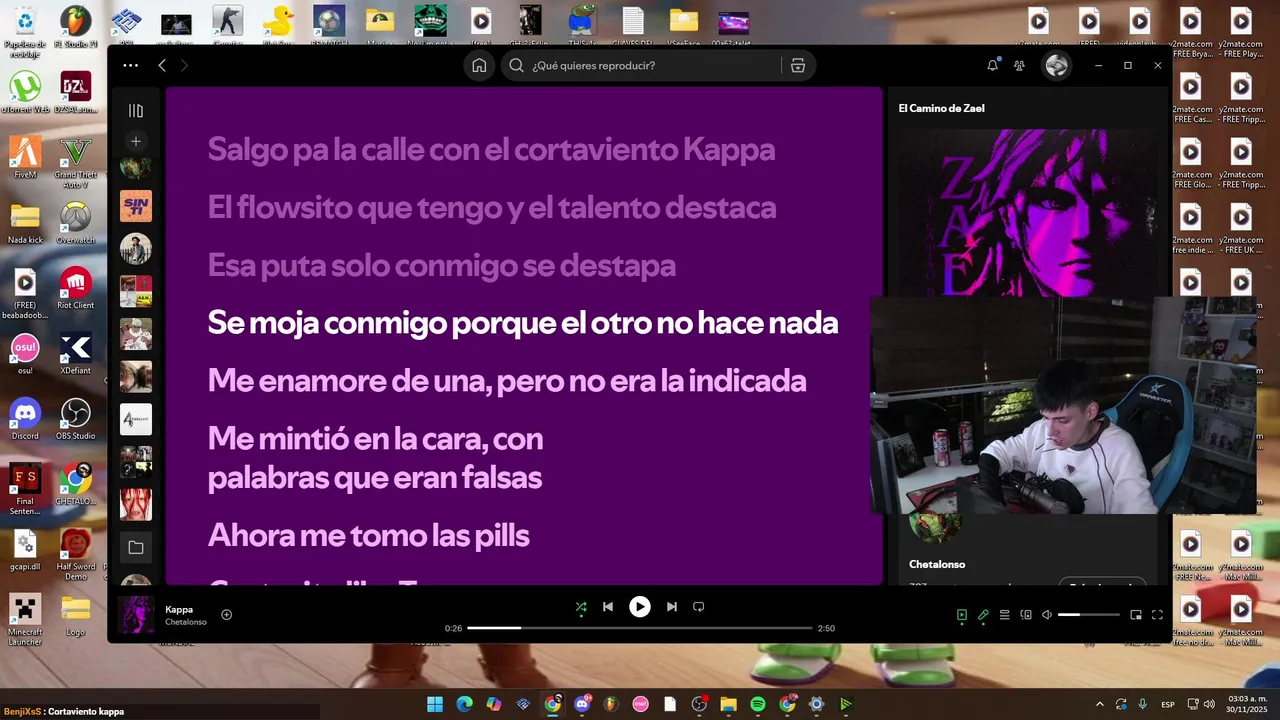Click lyric "Esa puta solo conmigo se destapa"
Screen dimensions: 1280x720
[442, 266]
